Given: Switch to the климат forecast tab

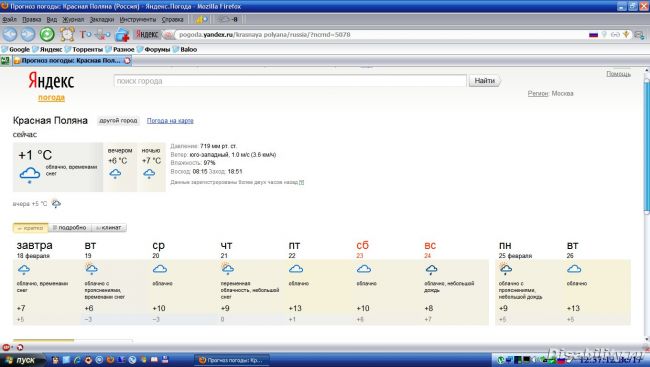Looking at the screenshot, I should (108, 228).
